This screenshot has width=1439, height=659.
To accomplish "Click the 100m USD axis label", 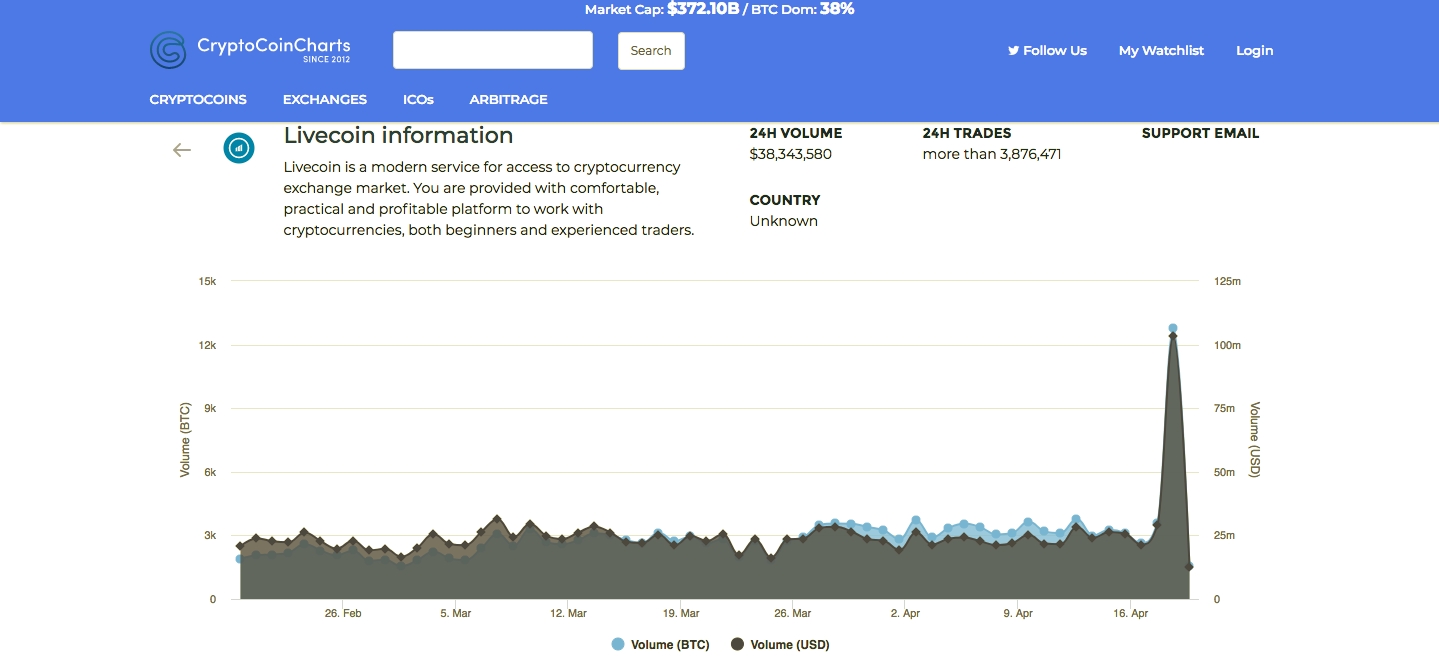I will tap(1227, 345).
